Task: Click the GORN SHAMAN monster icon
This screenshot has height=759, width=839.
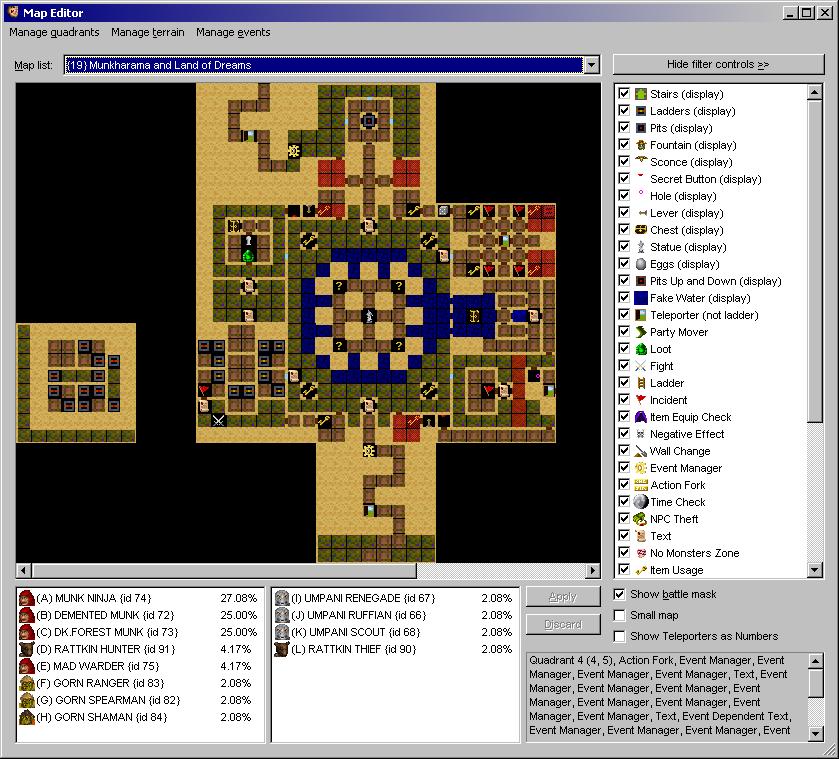Action: click(x=26, y=717)
